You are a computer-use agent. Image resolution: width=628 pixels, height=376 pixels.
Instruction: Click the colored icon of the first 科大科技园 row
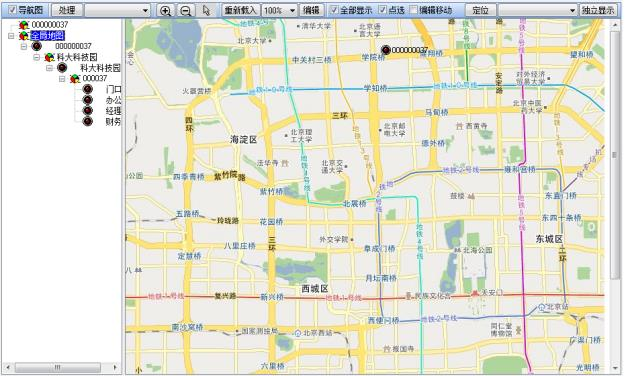click(49, 57)
